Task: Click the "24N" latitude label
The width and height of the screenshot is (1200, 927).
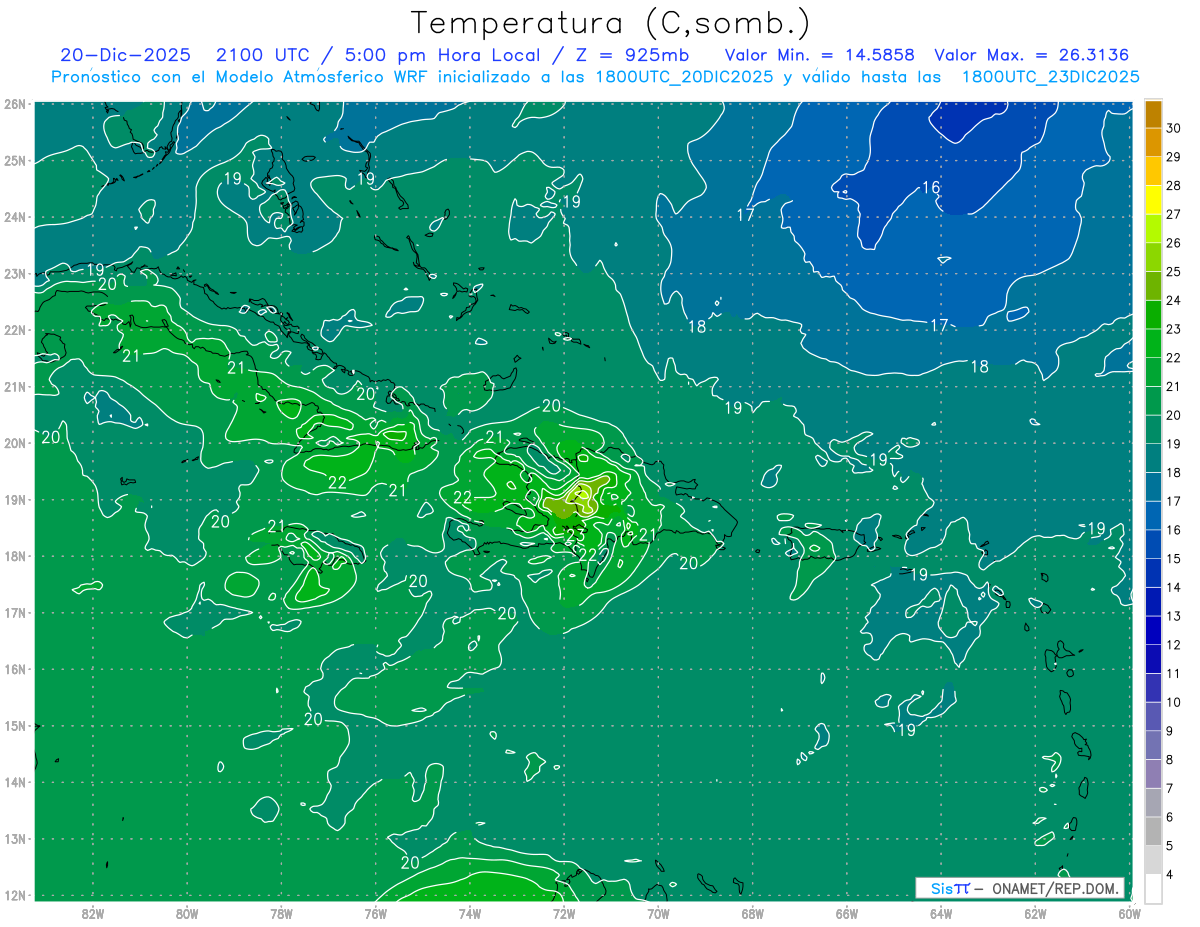Action: (15, 217)
